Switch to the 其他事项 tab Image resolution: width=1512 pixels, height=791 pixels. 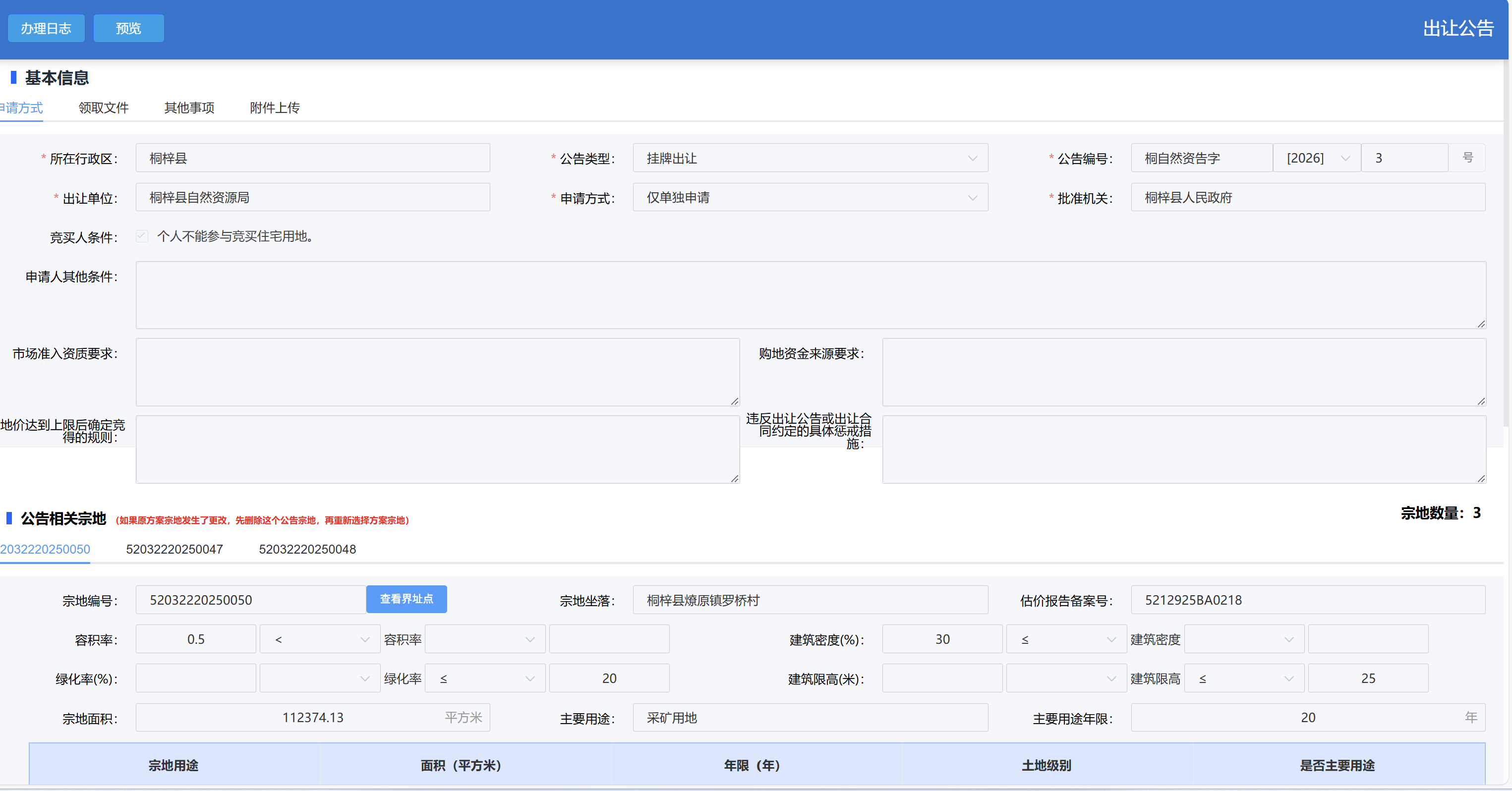[189, 108]
